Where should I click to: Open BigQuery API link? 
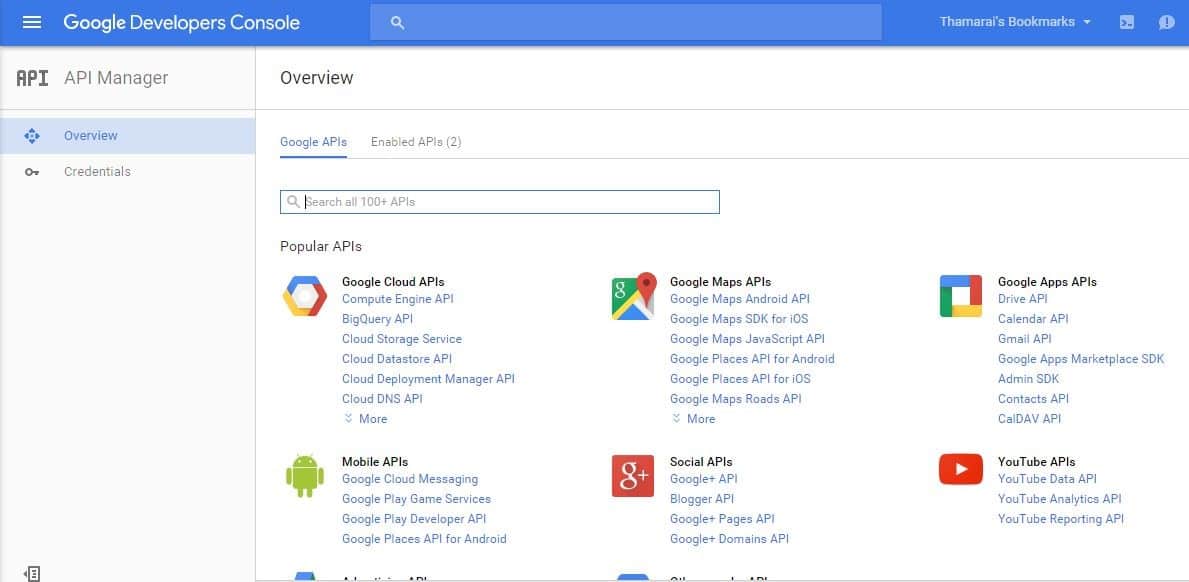coord(378,319)
